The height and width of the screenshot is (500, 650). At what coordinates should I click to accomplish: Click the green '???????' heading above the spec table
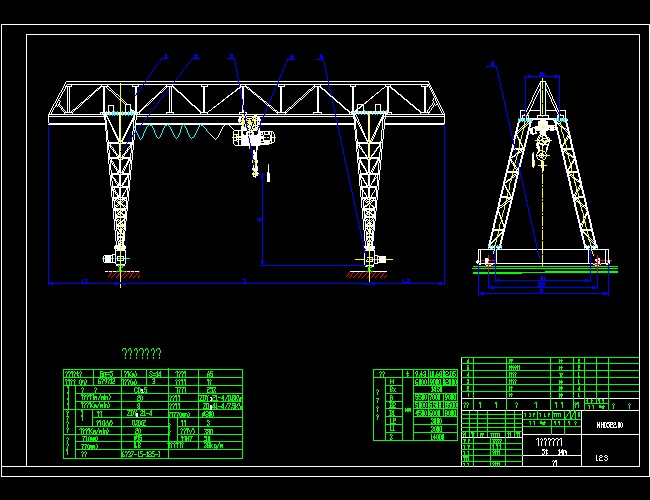click(141, 354)
